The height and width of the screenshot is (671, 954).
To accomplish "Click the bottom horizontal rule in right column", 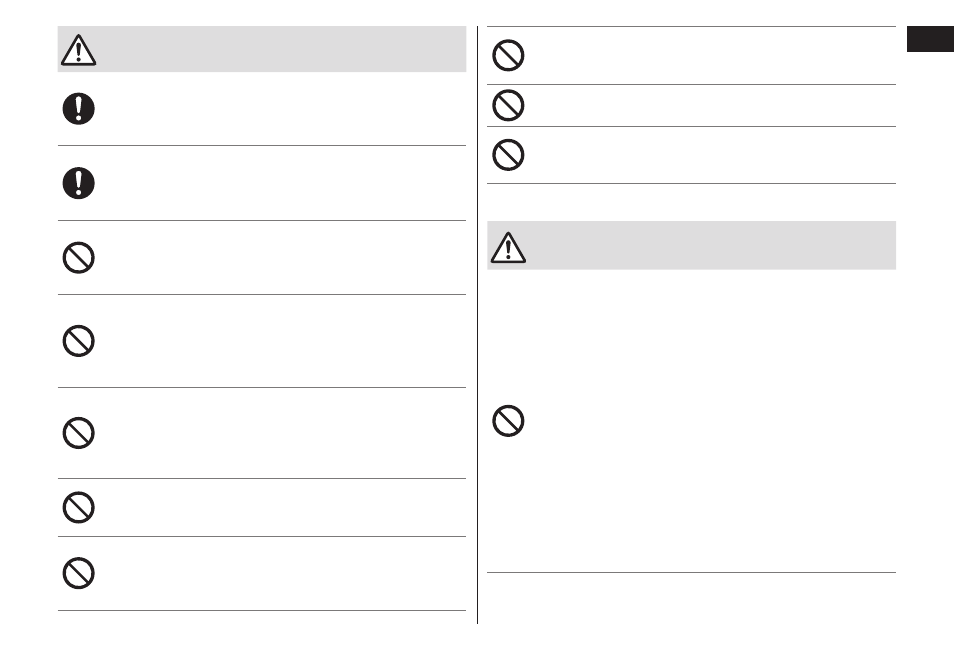I will point(691,572).
